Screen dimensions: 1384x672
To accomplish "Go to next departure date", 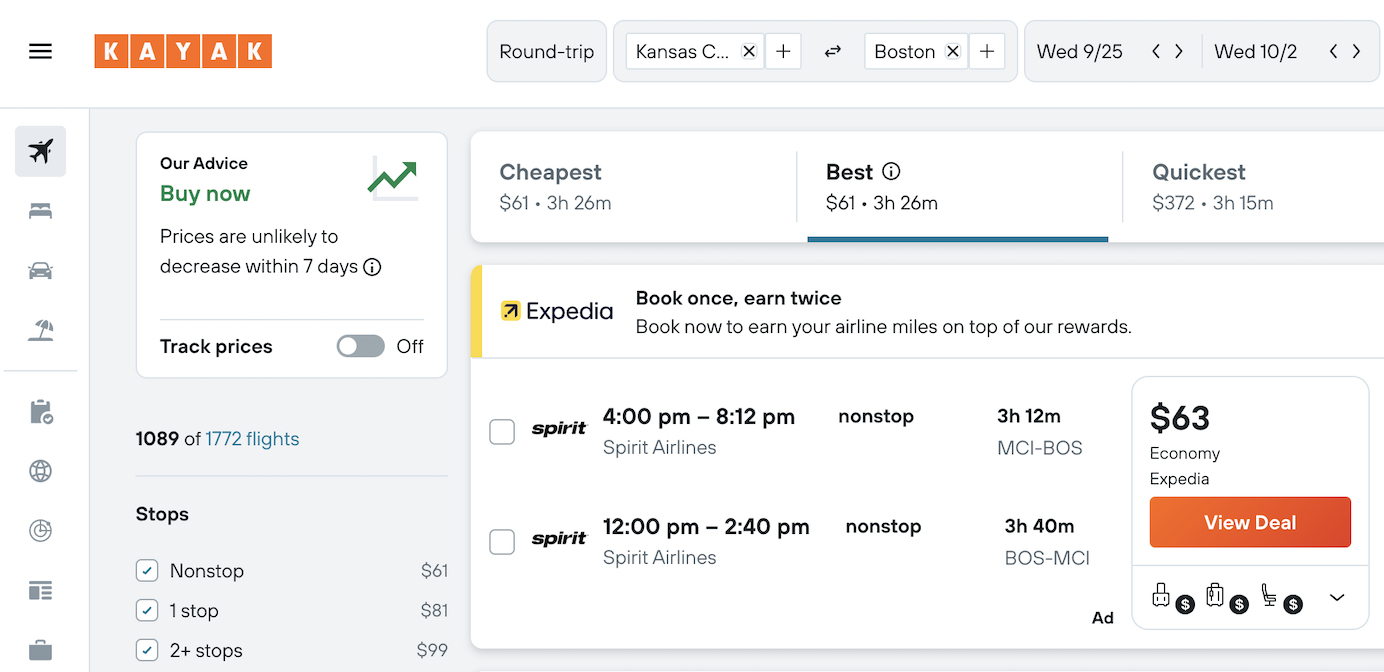I will [1179, 51].
